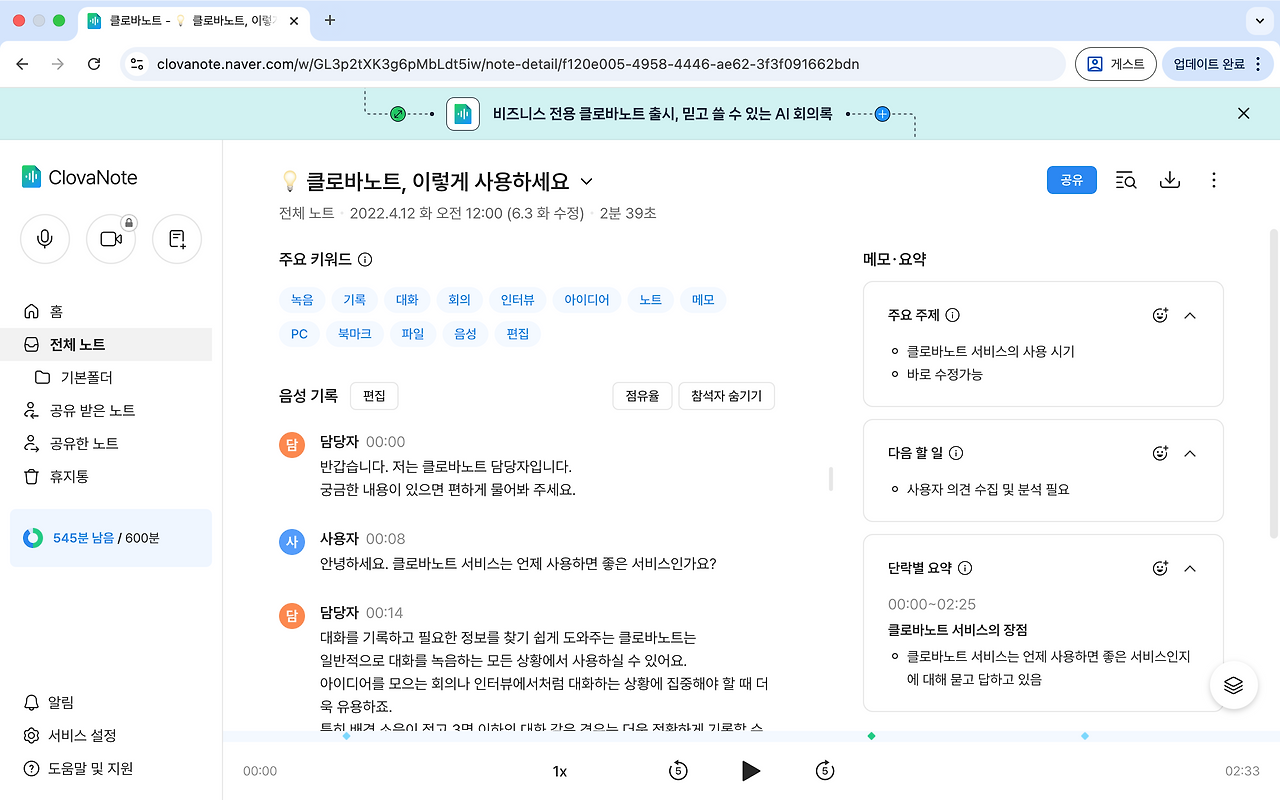Open the floating layers button
1280x800 pixels.
(x=1233, y=685)
